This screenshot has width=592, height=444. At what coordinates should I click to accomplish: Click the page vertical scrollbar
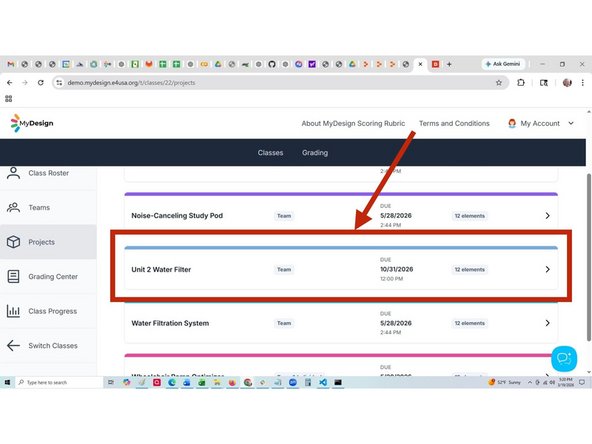tap(589, 257)
